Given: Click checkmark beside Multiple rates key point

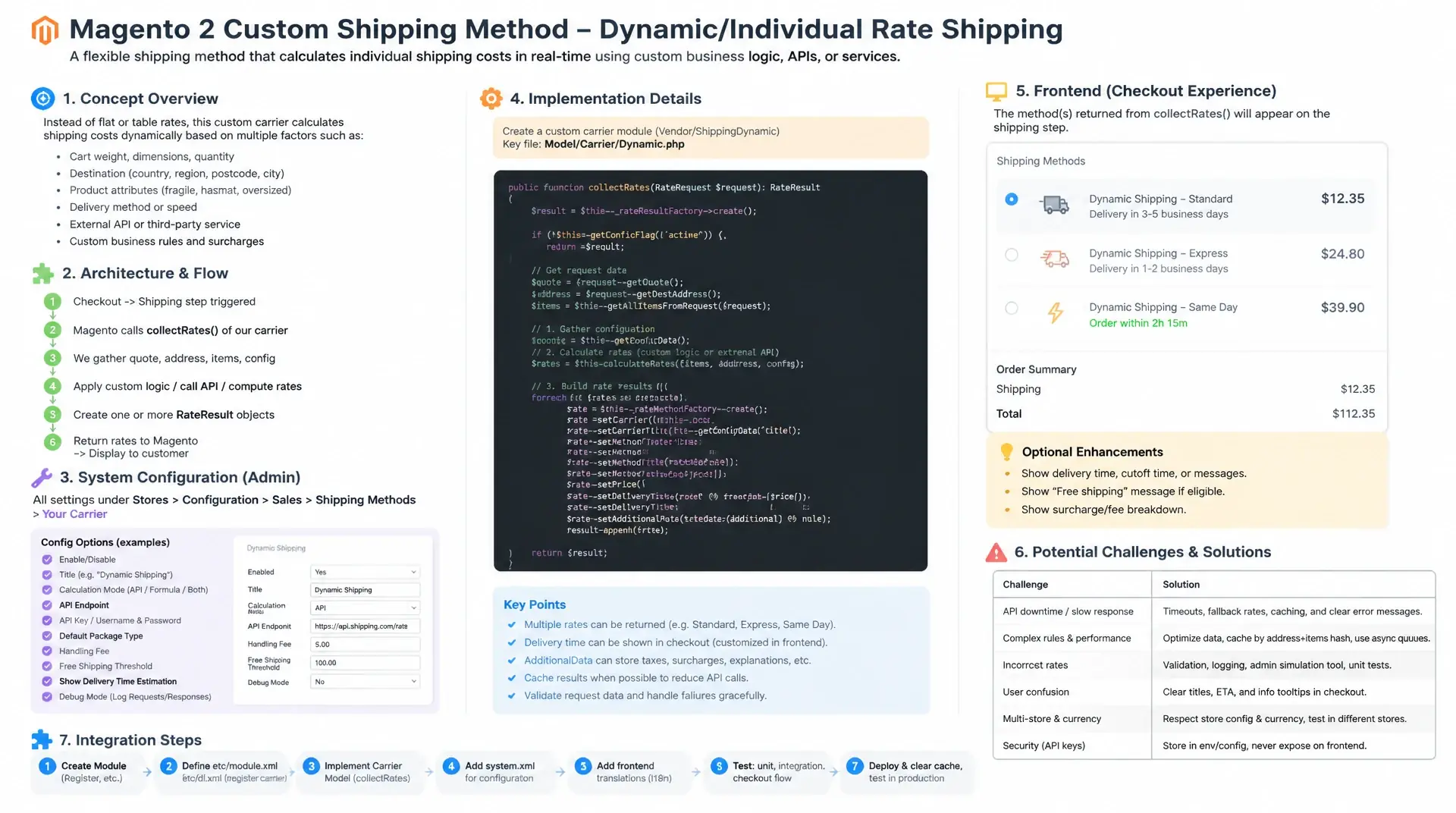Looking at the screenshot, I should coord(512,625).
